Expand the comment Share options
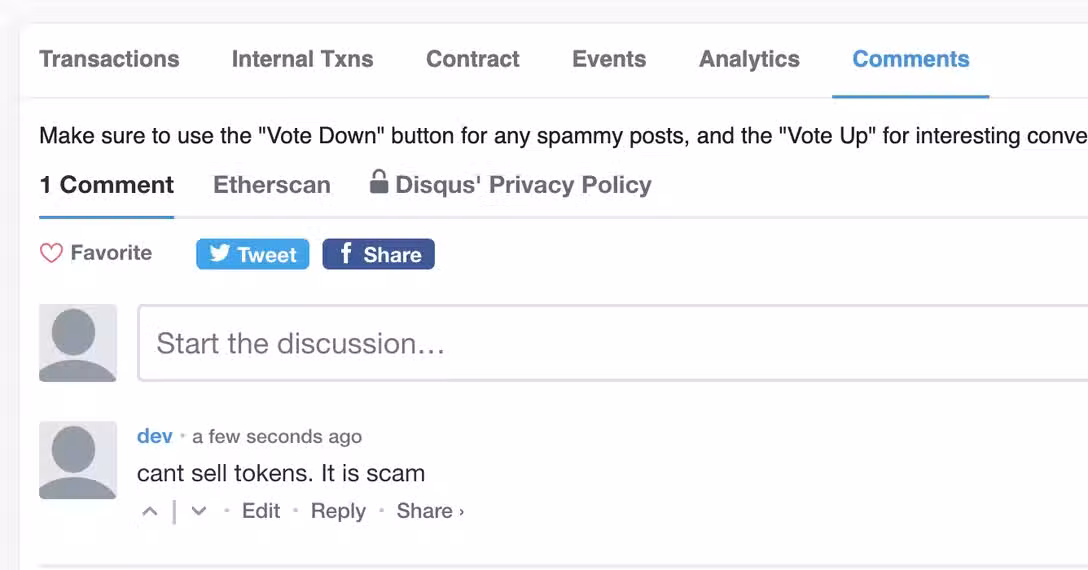The height and width of the screenshot is (570, 1088). coord(430,511)
